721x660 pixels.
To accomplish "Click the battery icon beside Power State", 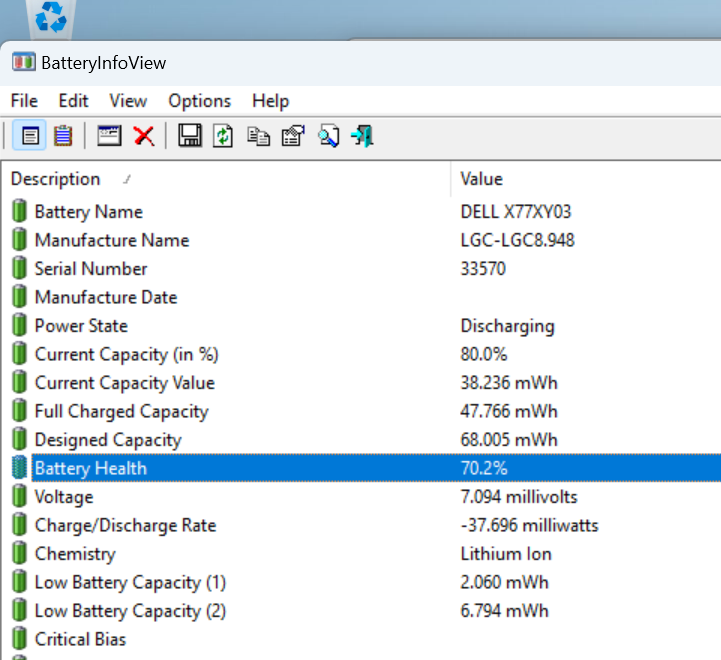I will (19, 325).
